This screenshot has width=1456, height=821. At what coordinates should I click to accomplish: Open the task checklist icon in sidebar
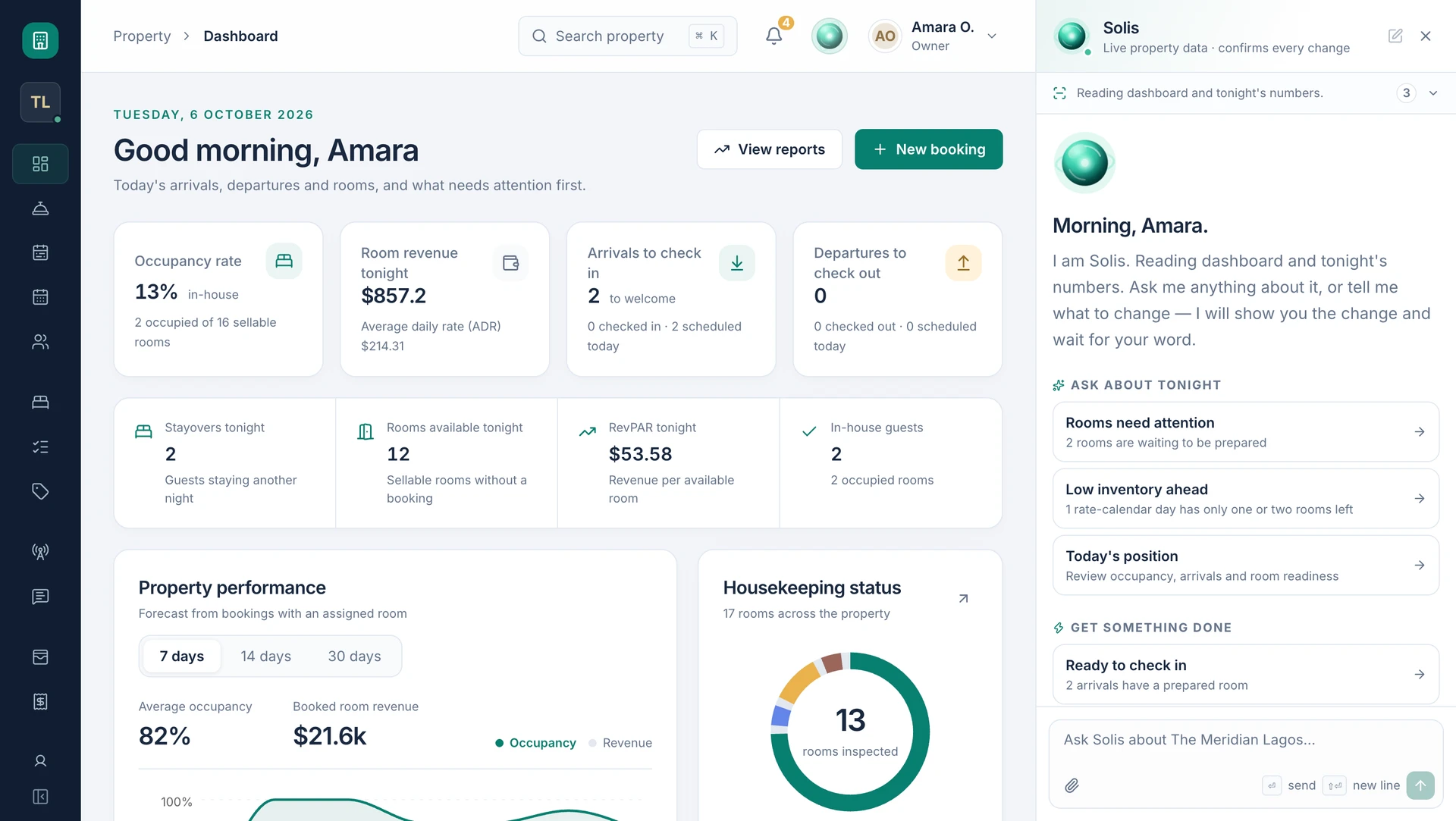(40, 447)
